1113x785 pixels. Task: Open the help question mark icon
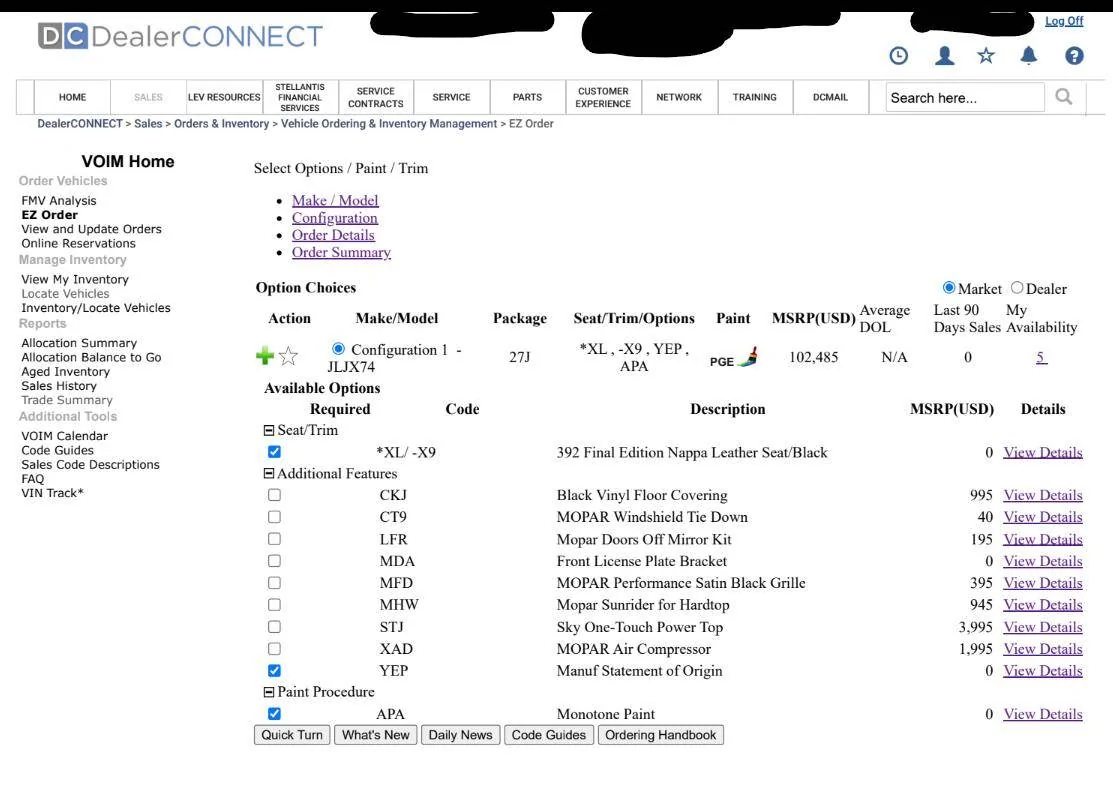point(1074,55)
